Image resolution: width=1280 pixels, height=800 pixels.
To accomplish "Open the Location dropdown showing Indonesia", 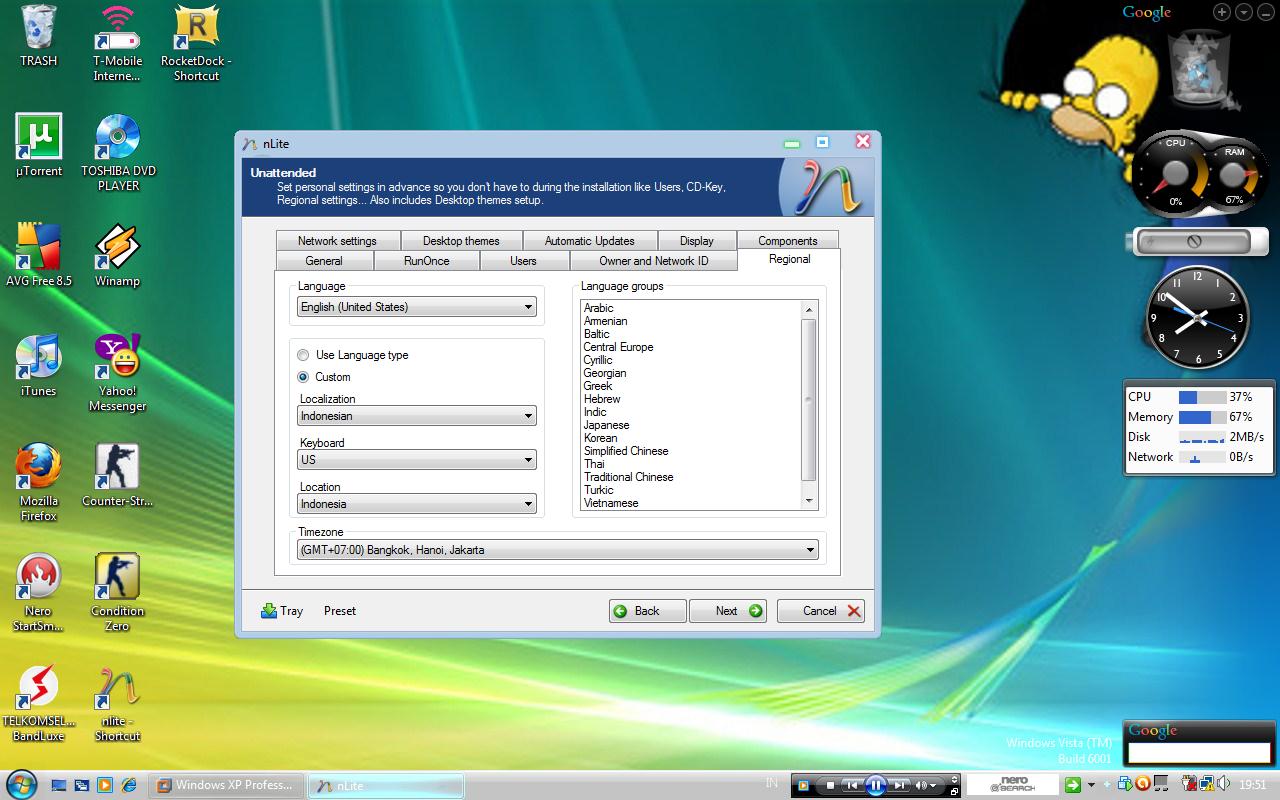I will click(417, 504).
